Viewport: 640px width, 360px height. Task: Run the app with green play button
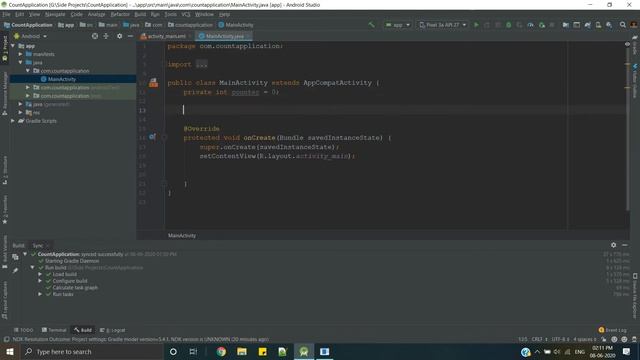[x=476, y=25]
